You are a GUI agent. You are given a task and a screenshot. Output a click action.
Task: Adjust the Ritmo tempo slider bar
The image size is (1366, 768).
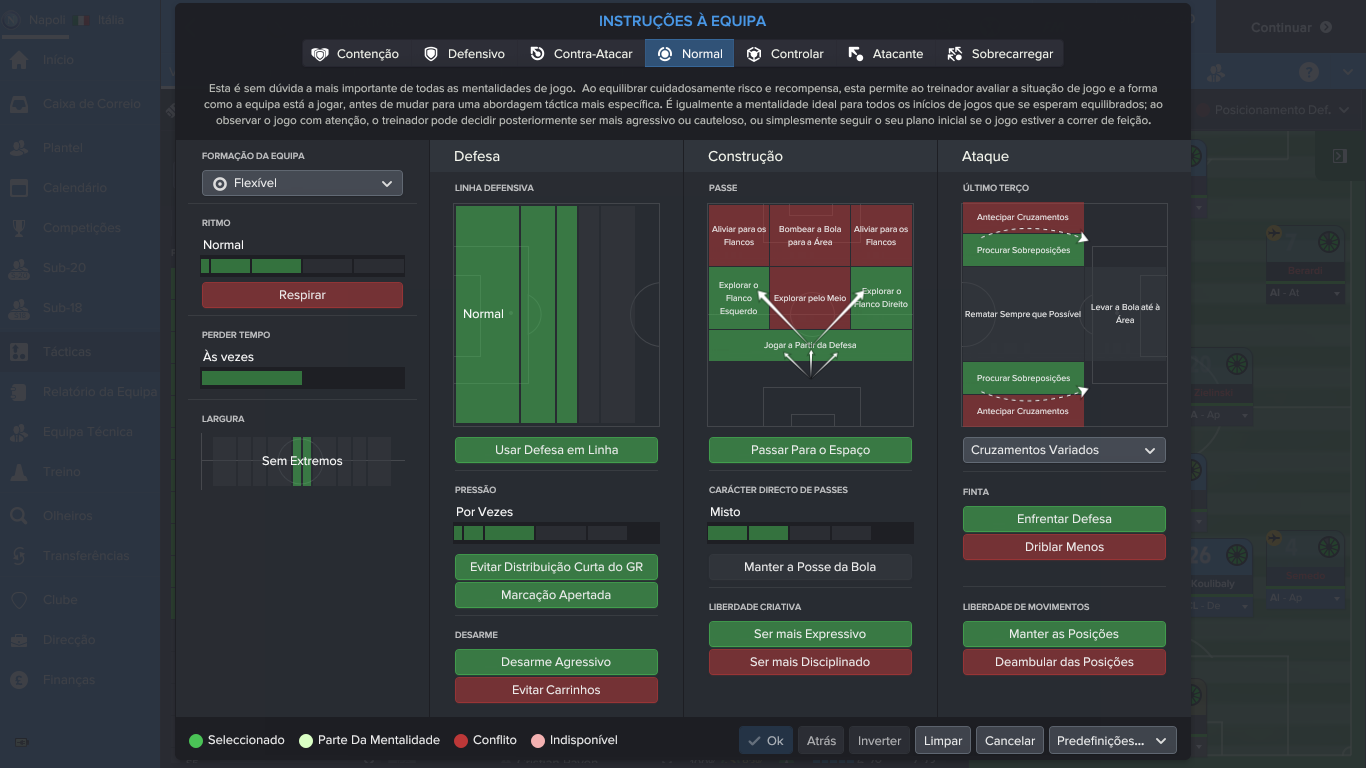click(x=303, y=267)
